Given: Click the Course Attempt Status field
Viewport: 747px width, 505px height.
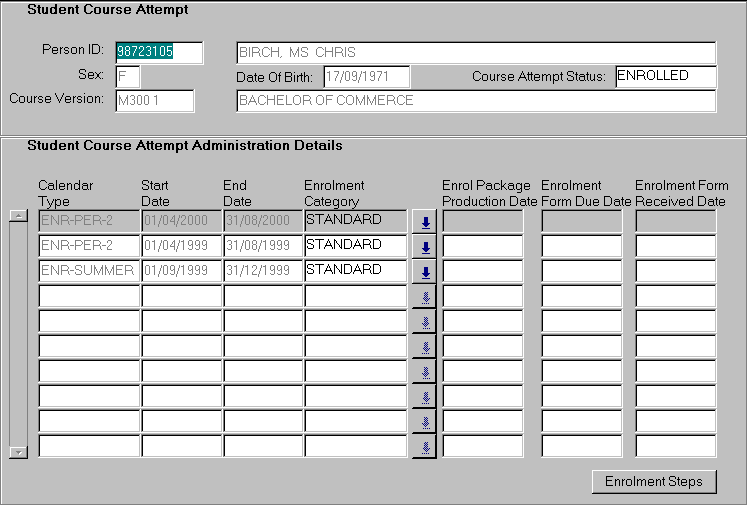Looking at the screenshot, I should pos(665,77).
